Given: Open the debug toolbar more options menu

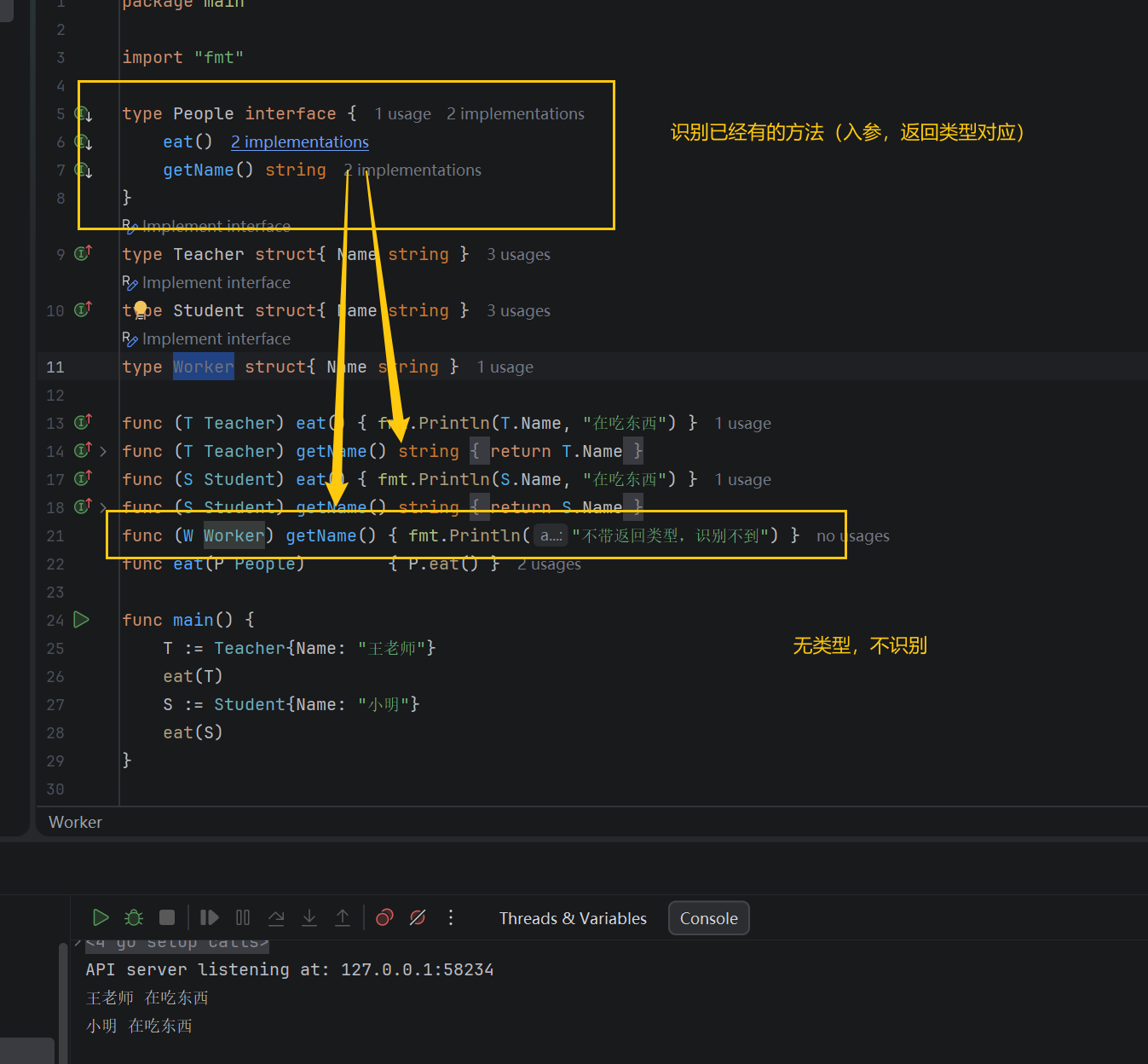Looking at the screenshot, I should 451,917.
